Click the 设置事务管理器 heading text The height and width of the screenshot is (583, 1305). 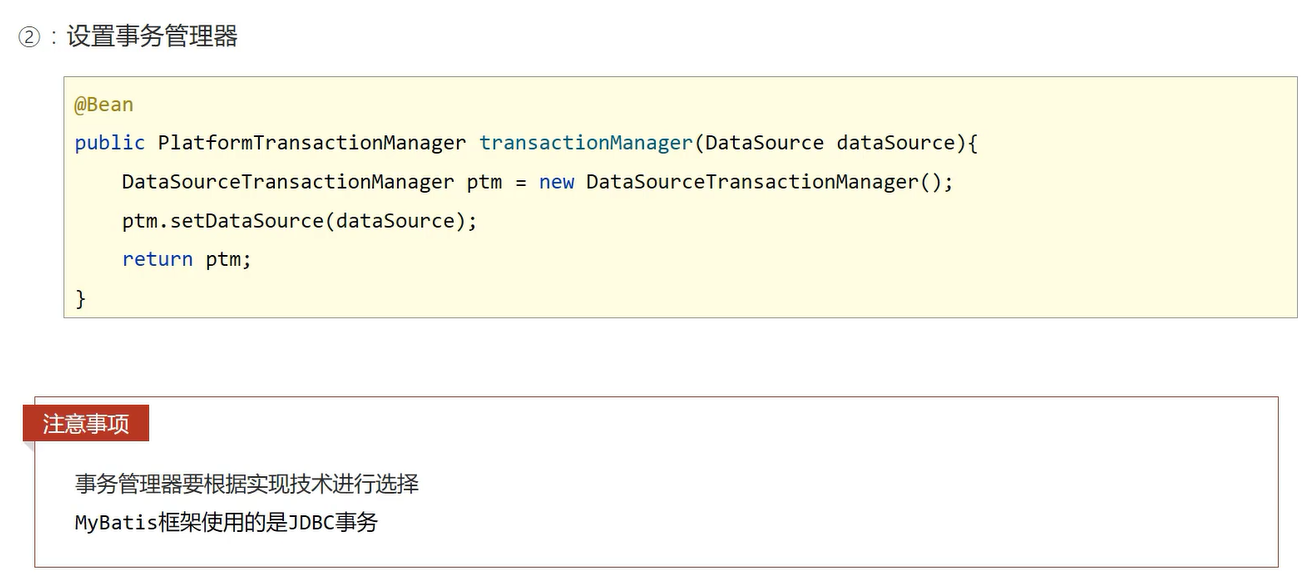(x=152, y=37)
